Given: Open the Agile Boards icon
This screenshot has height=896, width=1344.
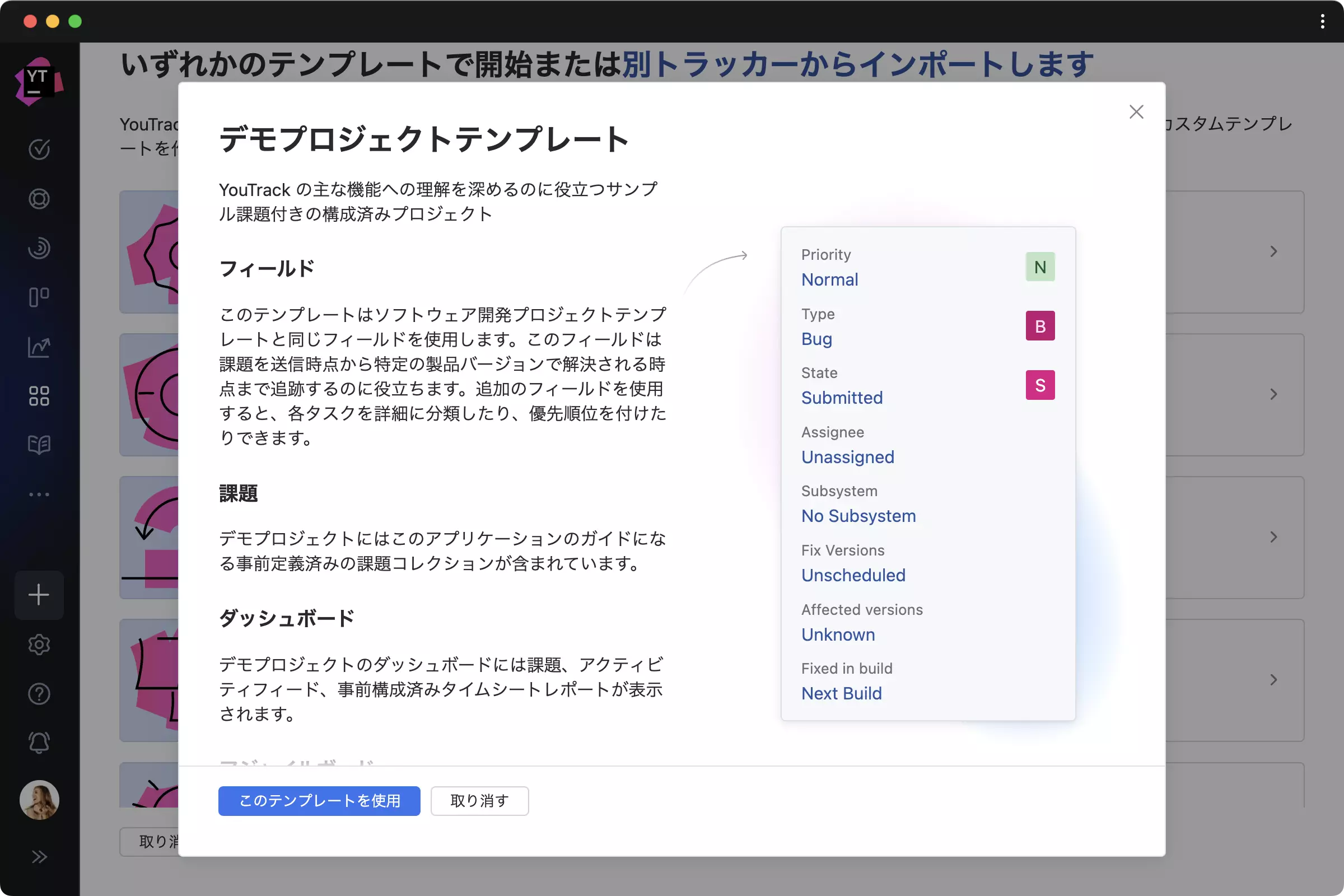Looking at the screenshot, I should 39,296.
